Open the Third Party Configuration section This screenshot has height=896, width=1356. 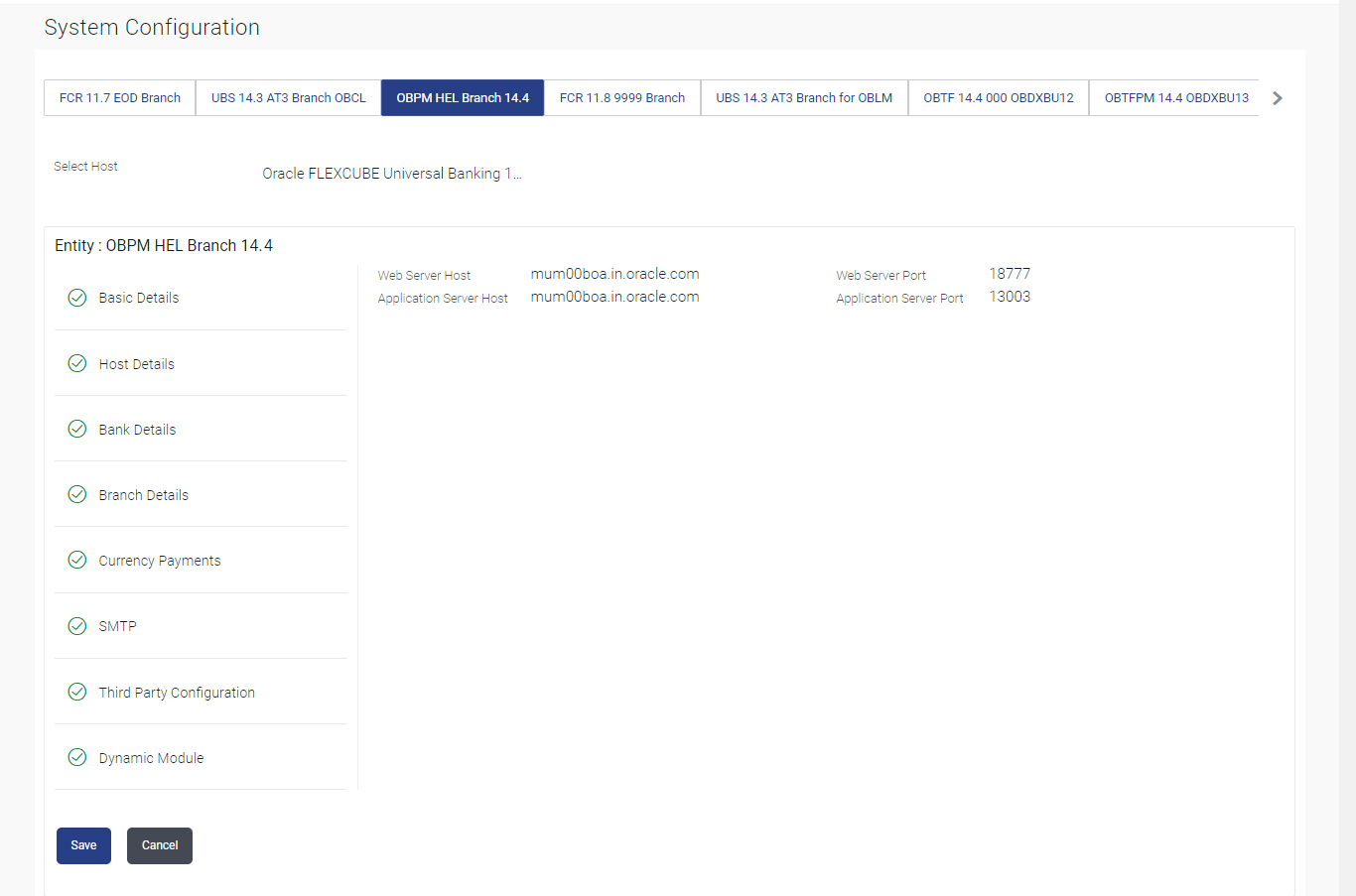(202, 692)
